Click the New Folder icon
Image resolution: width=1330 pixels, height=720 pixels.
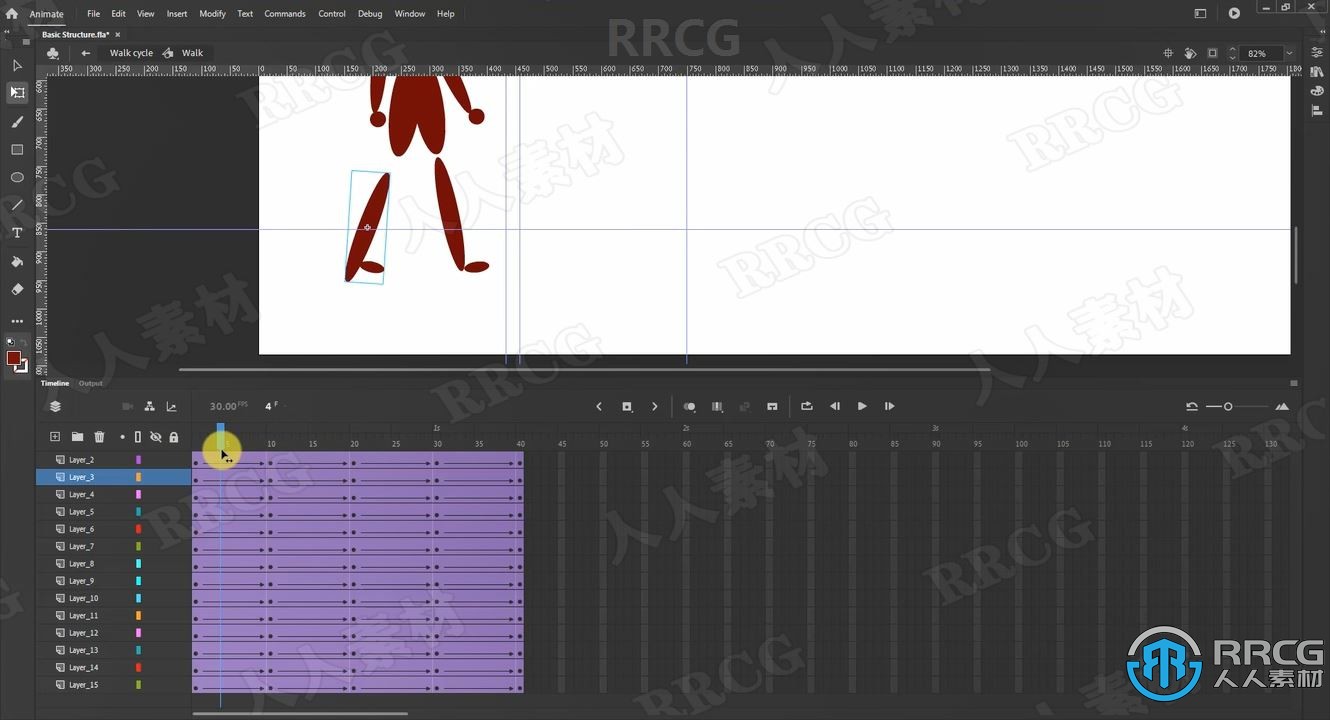coord(77,437)
